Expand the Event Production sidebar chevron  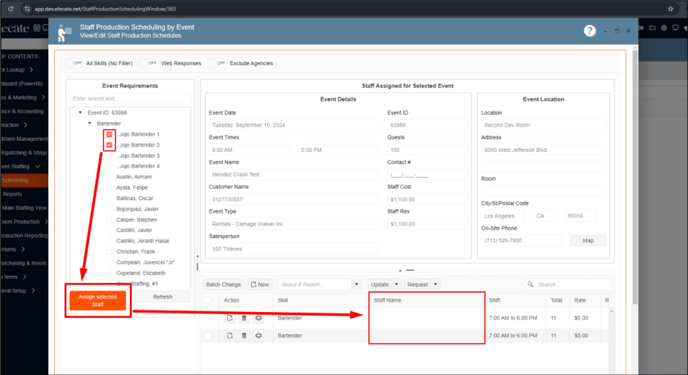tap(46, 221)
